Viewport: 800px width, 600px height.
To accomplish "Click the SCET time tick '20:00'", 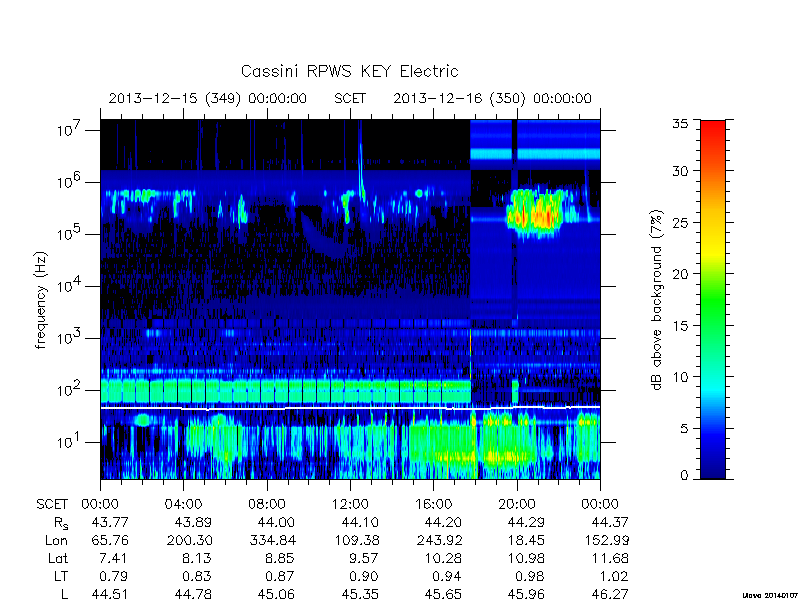I will (517, 504).
